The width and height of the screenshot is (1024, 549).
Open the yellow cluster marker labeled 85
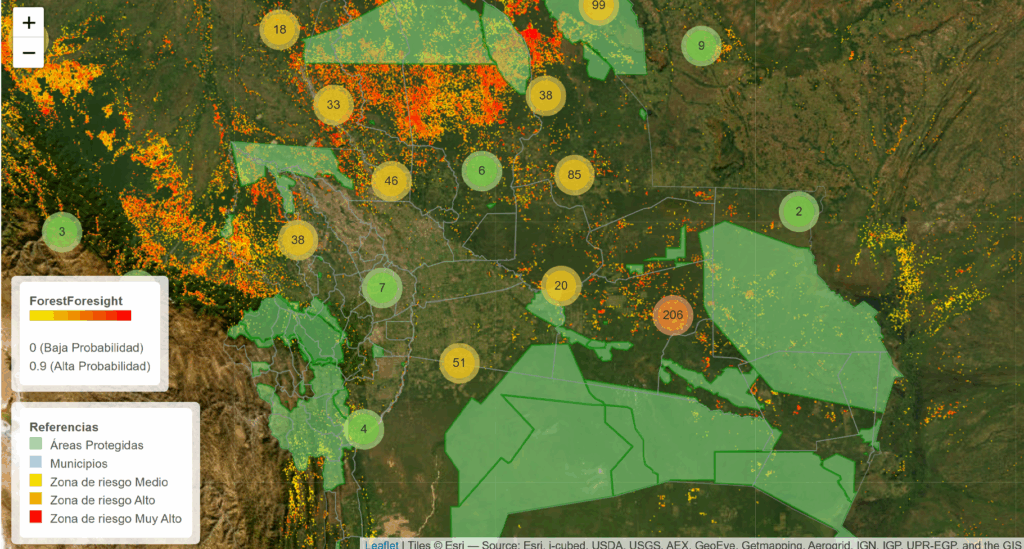tap(574, 175)
